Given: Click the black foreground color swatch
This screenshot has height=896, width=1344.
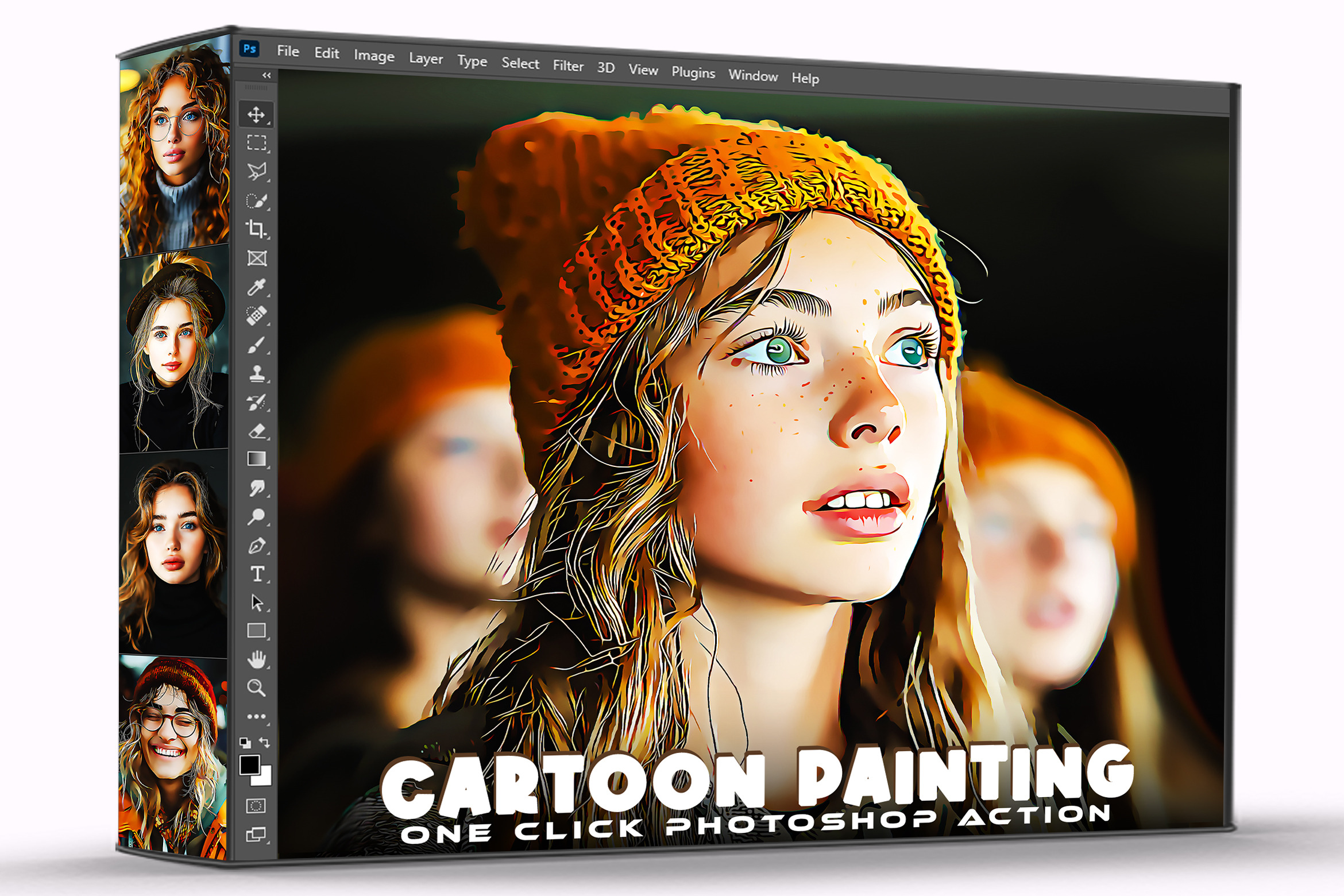Looking at the screenshot, I should click(249, 764).
